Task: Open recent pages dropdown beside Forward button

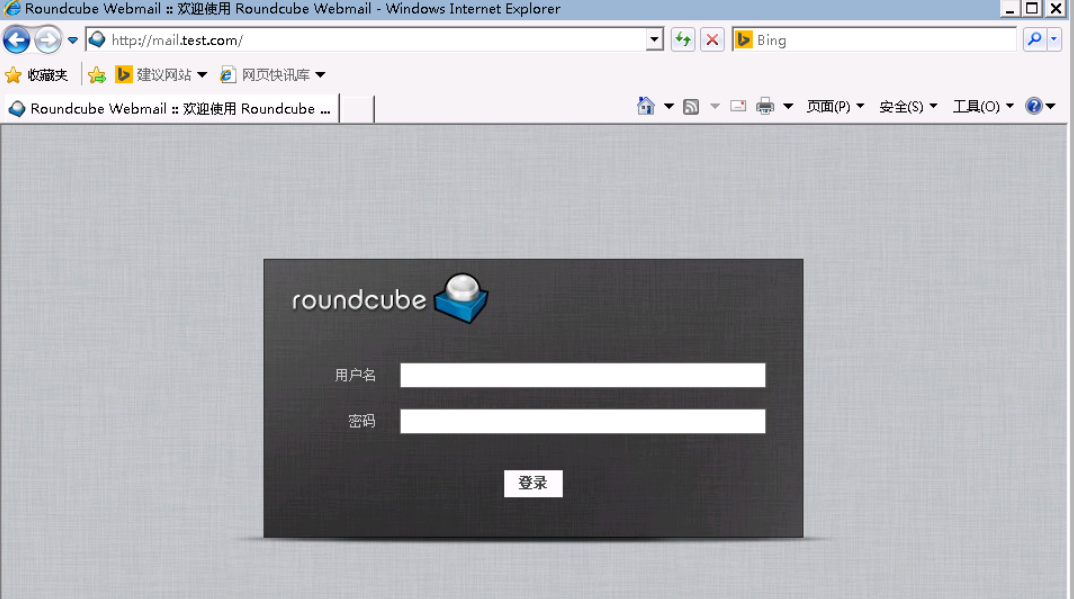Action: coord(73,40)
